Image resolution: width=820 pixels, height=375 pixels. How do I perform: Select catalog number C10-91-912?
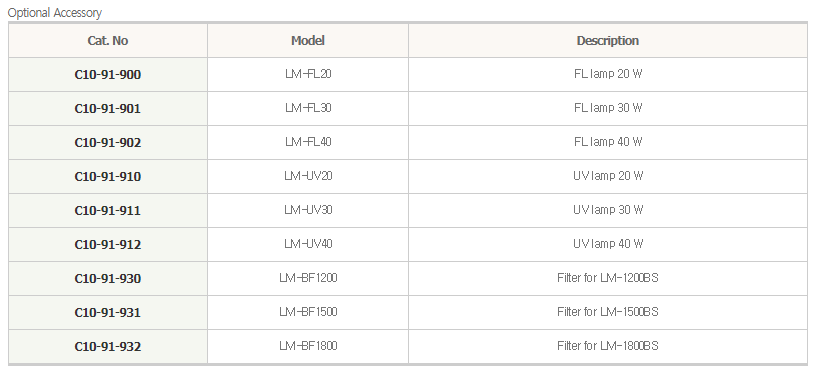pos(108,245)
